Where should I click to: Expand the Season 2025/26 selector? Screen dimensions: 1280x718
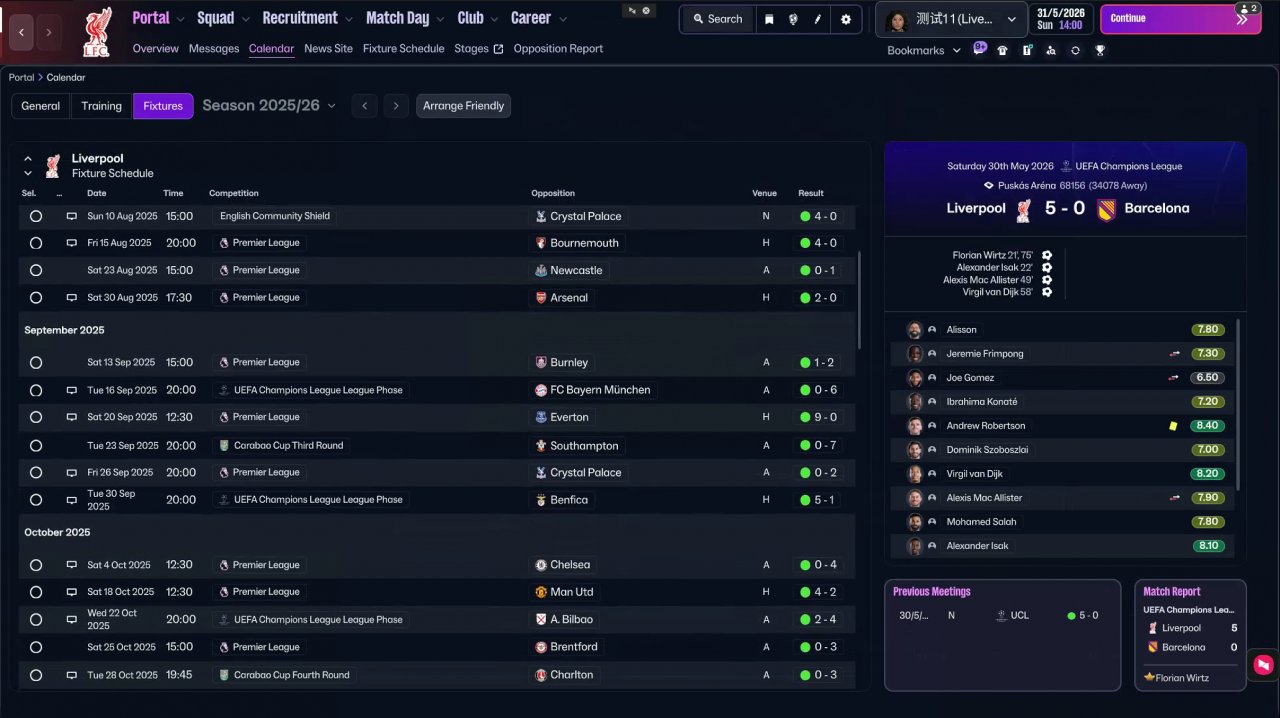tap(269, 105)
